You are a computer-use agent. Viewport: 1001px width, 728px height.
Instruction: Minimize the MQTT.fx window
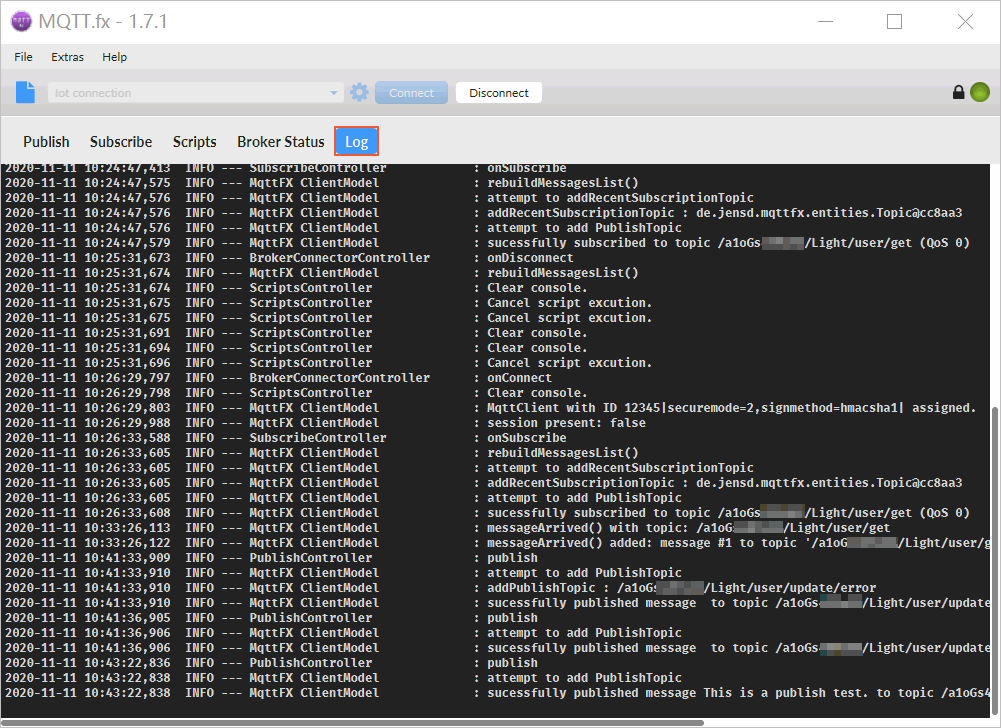(x=825, y=22)
